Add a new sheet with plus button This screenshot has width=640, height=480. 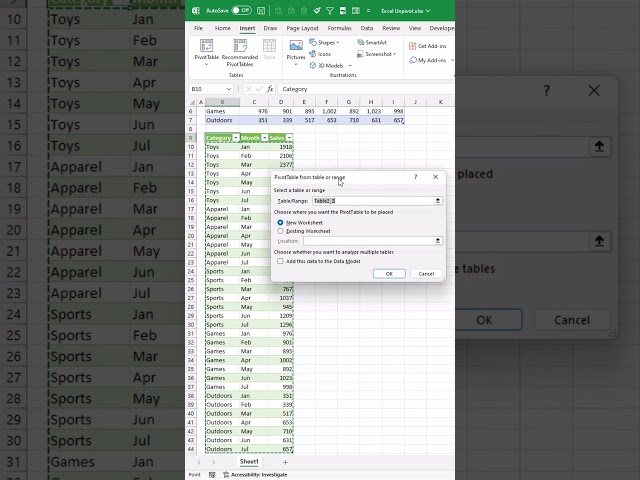click(285, 462)
